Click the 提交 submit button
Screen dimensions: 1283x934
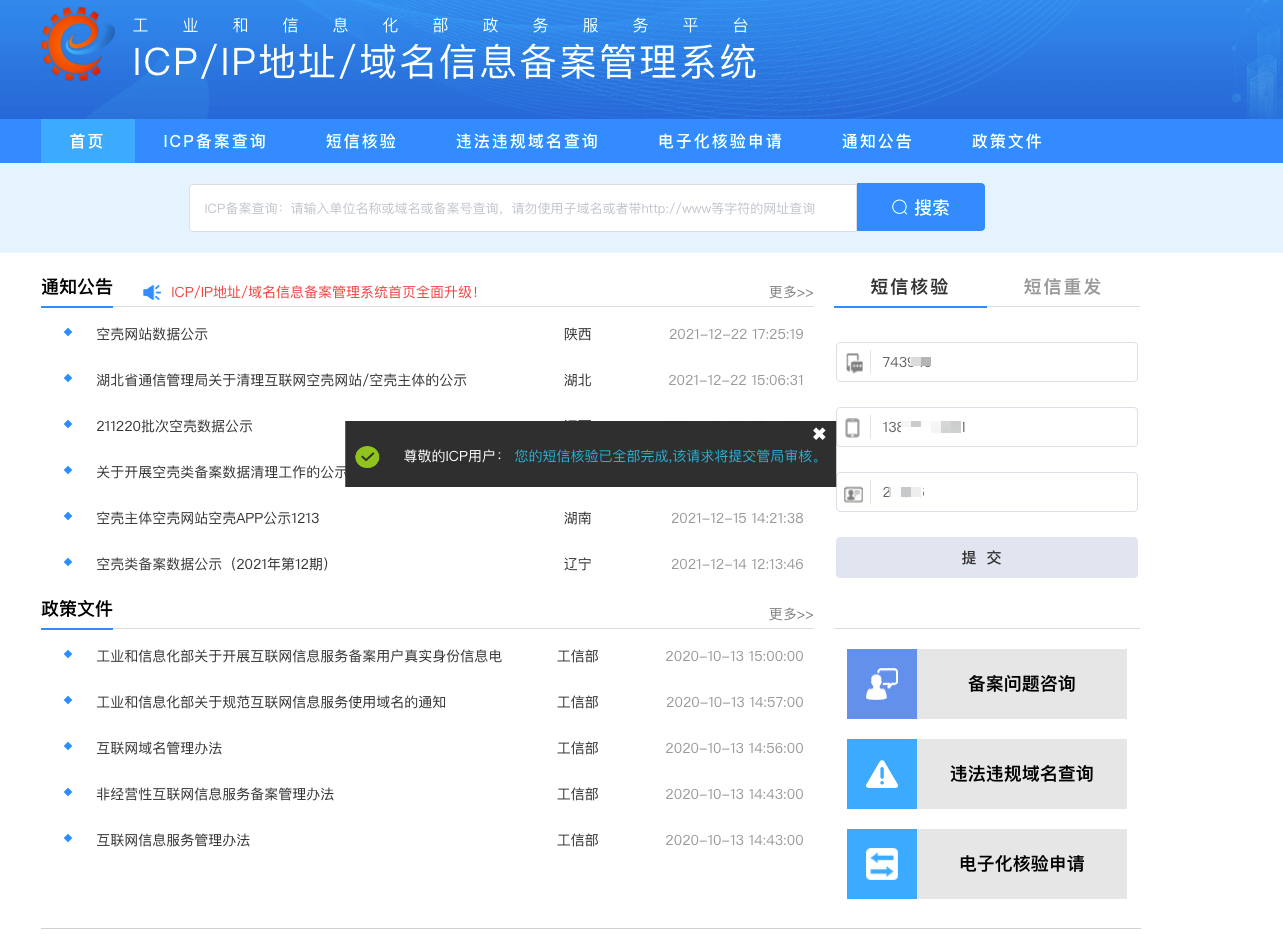(x=987, y=557)
